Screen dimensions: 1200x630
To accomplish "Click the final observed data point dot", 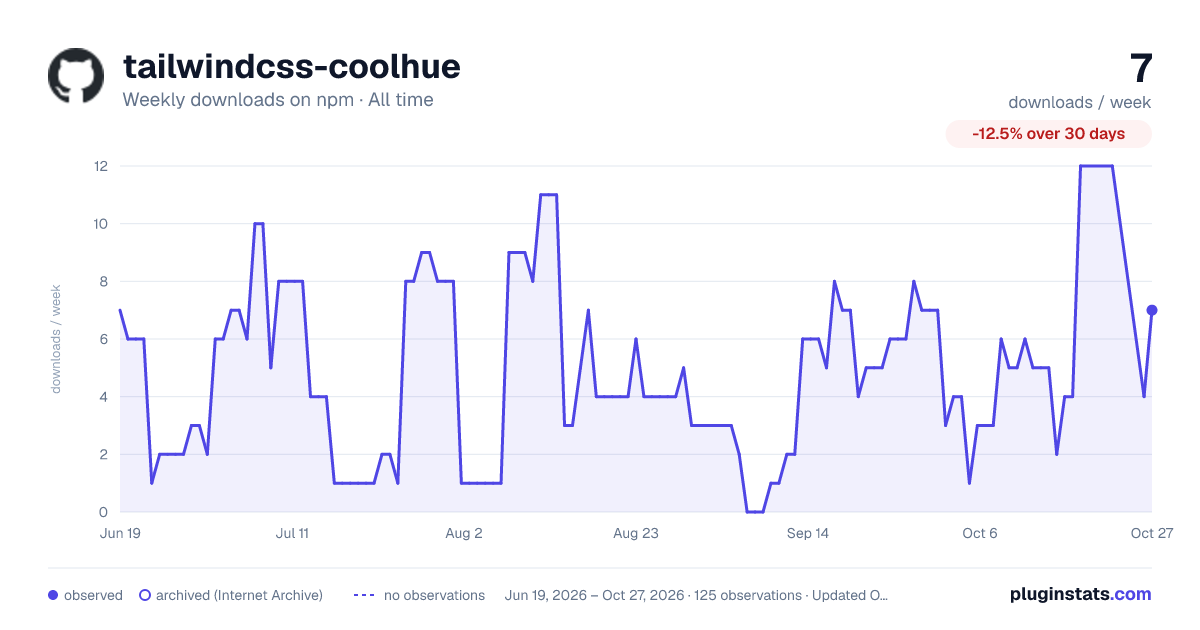I will (1152, 310).
